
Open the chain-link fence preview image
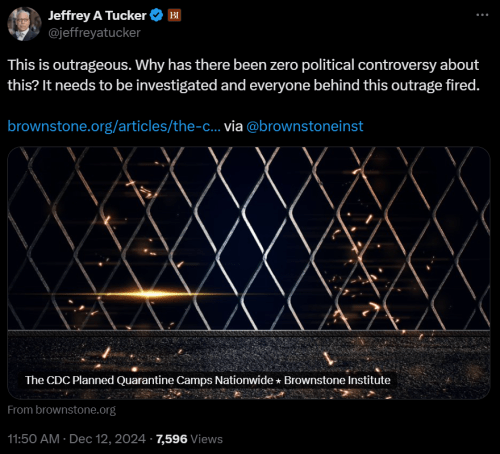tap(249, 273)
